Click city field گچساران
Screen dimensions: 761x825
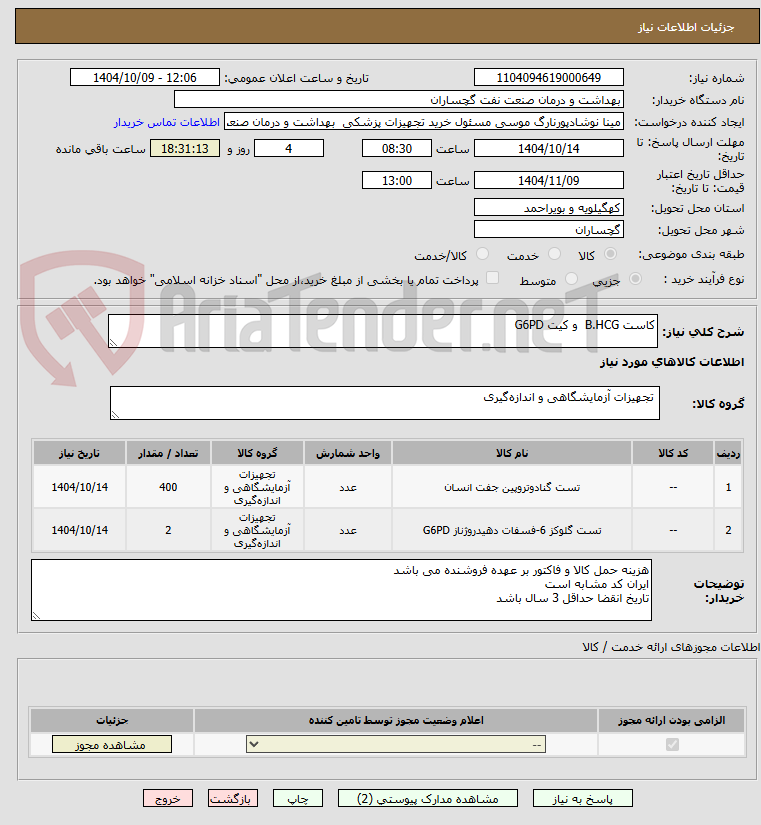(548, 229)
